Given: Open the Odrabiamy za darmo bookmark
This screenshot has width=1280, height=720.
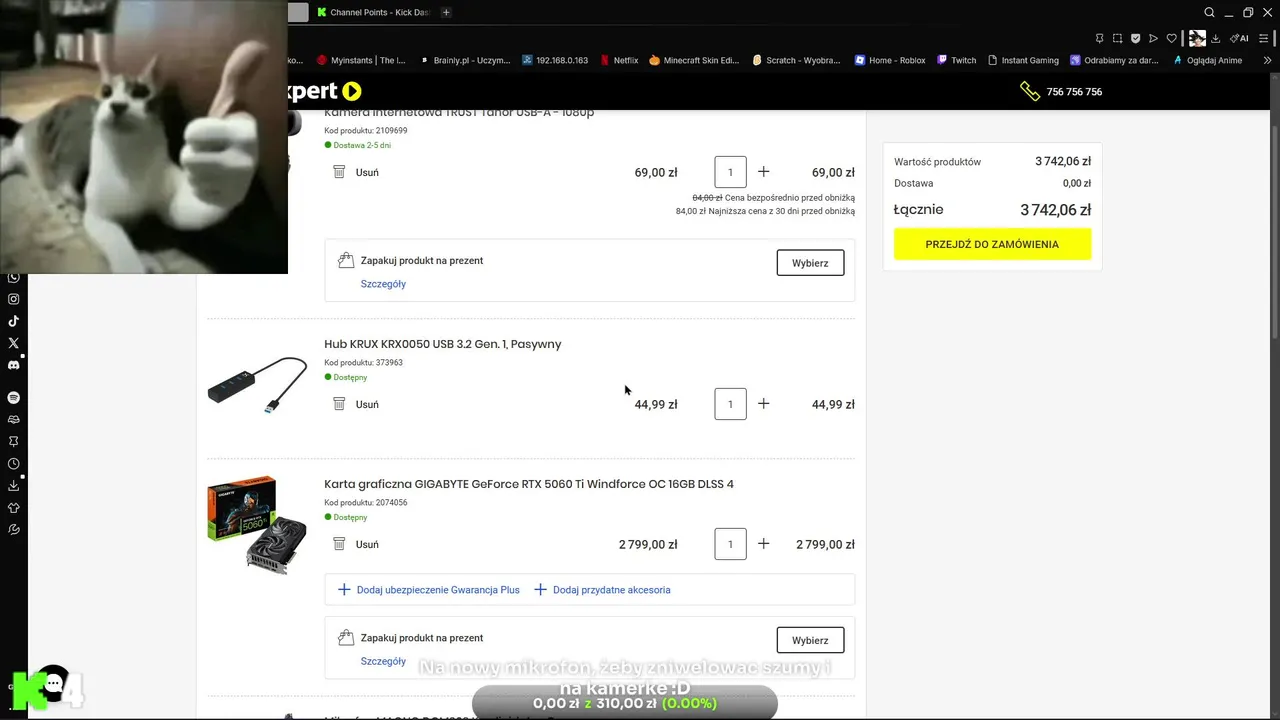Looking at the screenshot, I should point(1116,60).
